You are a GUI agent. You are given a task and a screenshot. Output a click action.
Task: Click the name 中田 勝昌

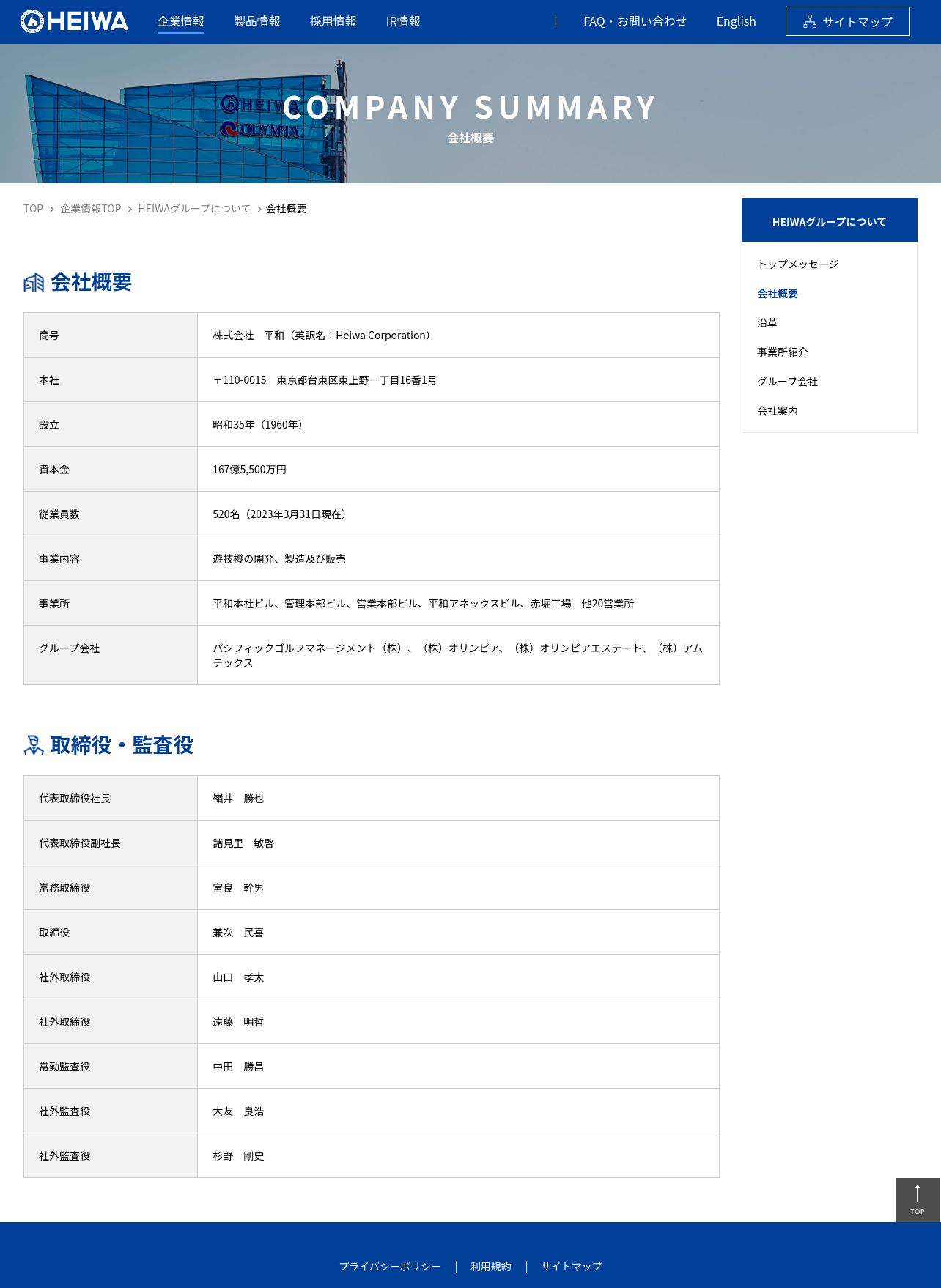[x=238, y=1067]
